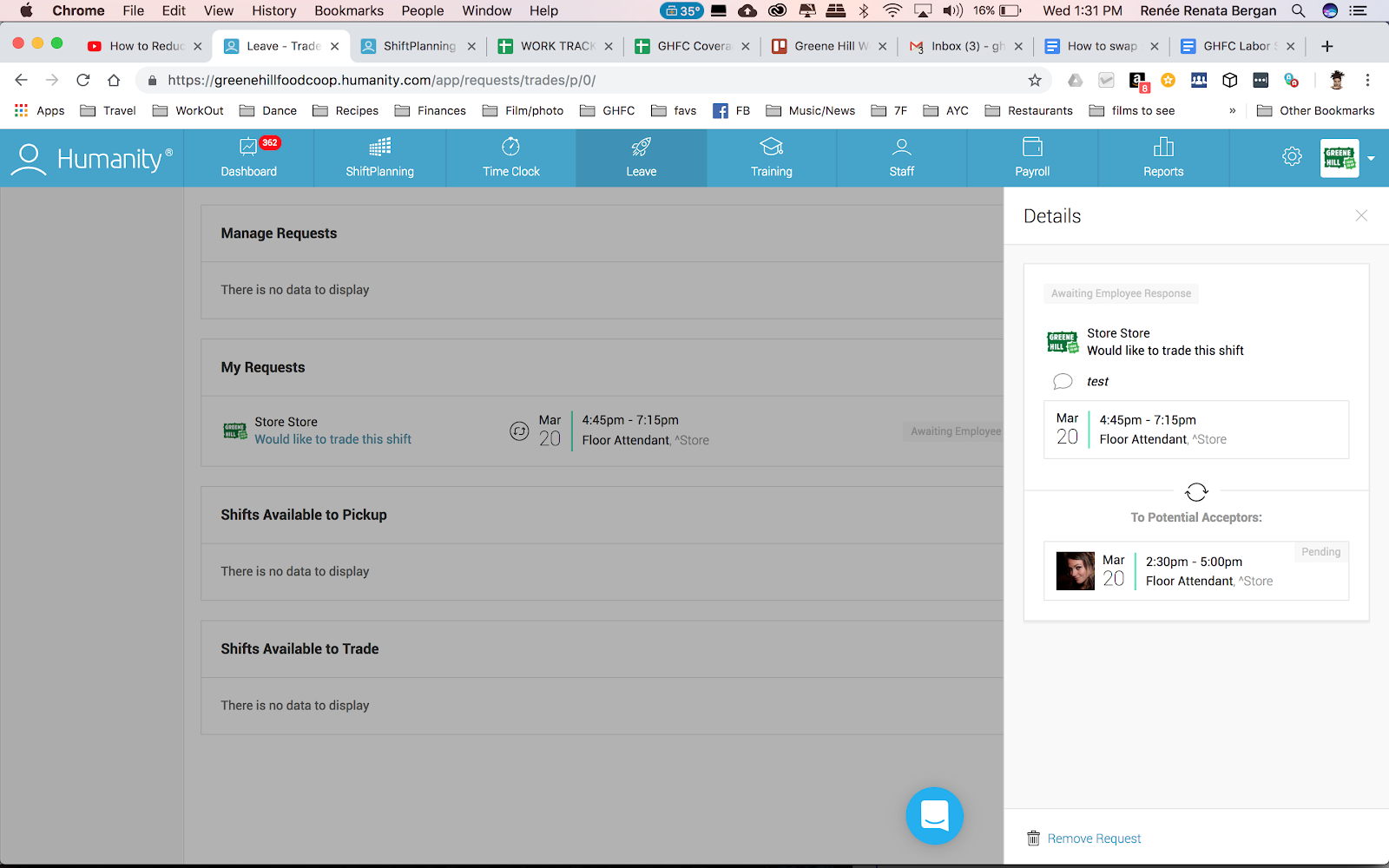Image resolution: width=1389 pixels, height=868 pixels.
Task: Open the Apps bookmarks shortcut
Action: tap(40, 110)
